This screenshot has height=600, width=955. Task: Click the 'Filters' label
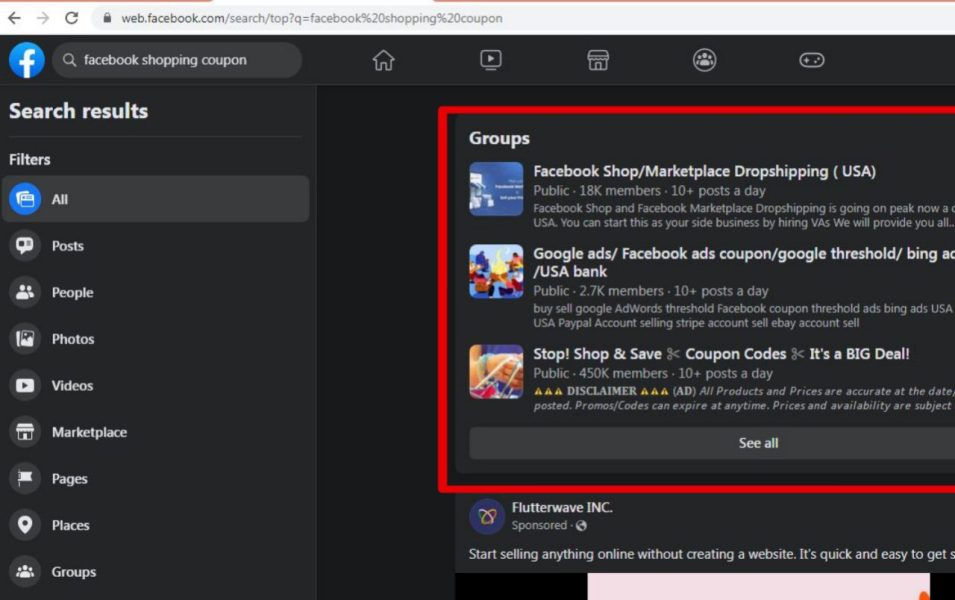pos(30,160)
